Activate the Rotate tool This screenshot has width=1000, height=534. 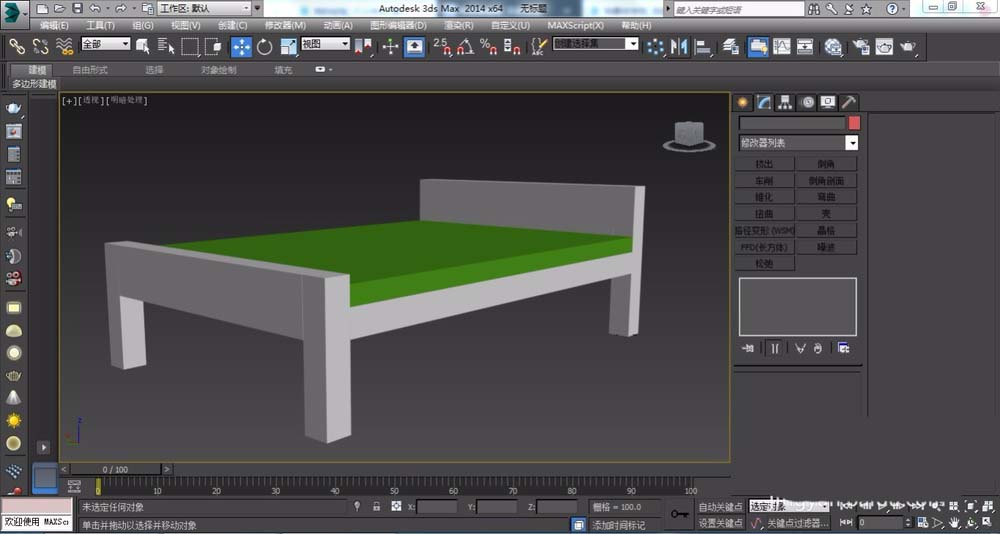coord(265,46)
